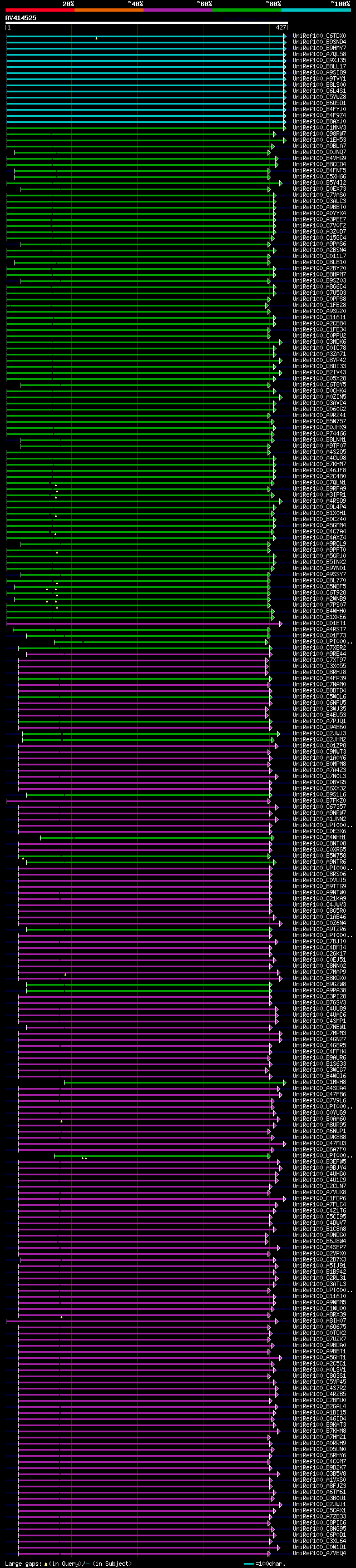Click the red 20% identity legend segment

[39, 10]
